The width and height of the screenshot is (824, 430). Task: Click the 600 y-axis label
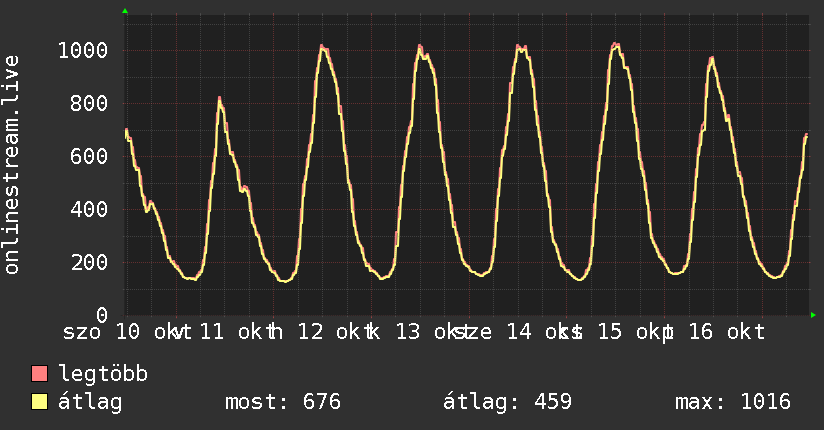pyautogui.click(x=89, y=156)
